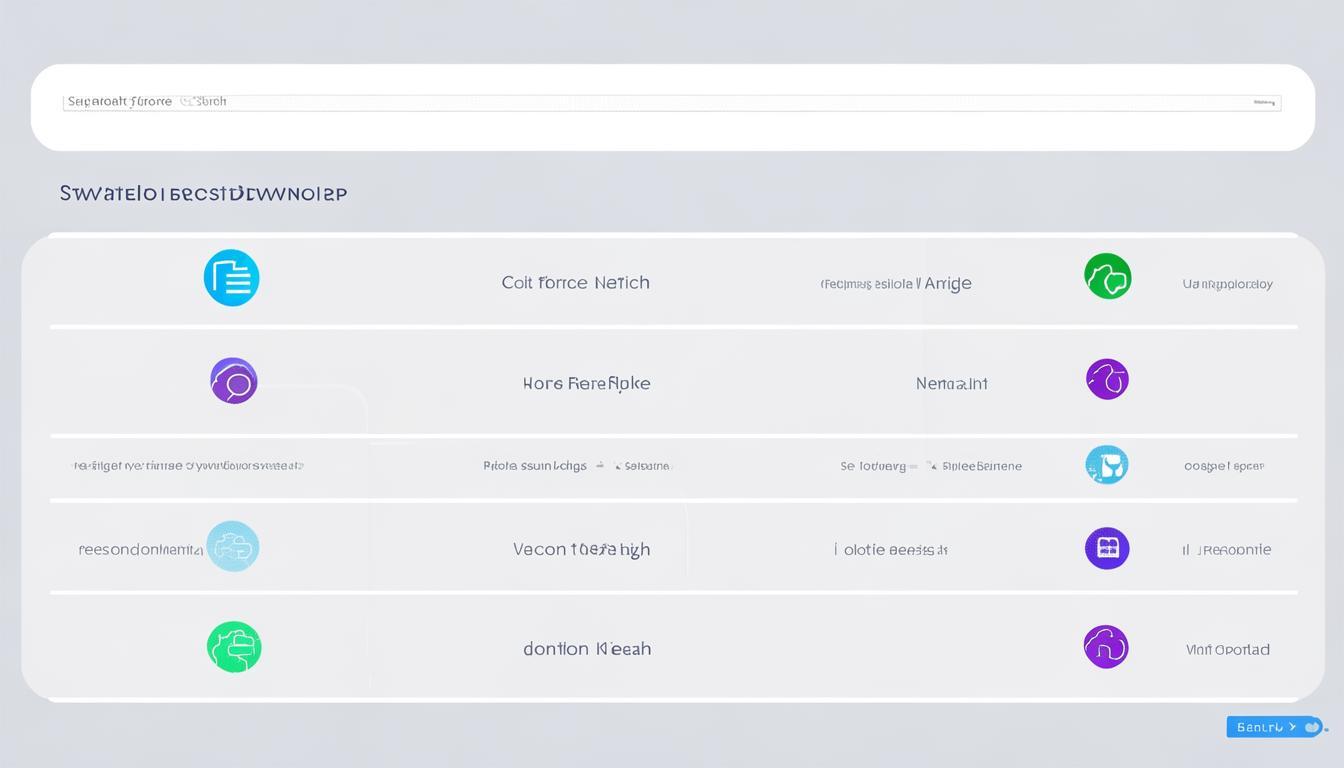Click the light blue cloud icon beside 'resondonlnenta'

pyautogui.click(x=233, y=546)
